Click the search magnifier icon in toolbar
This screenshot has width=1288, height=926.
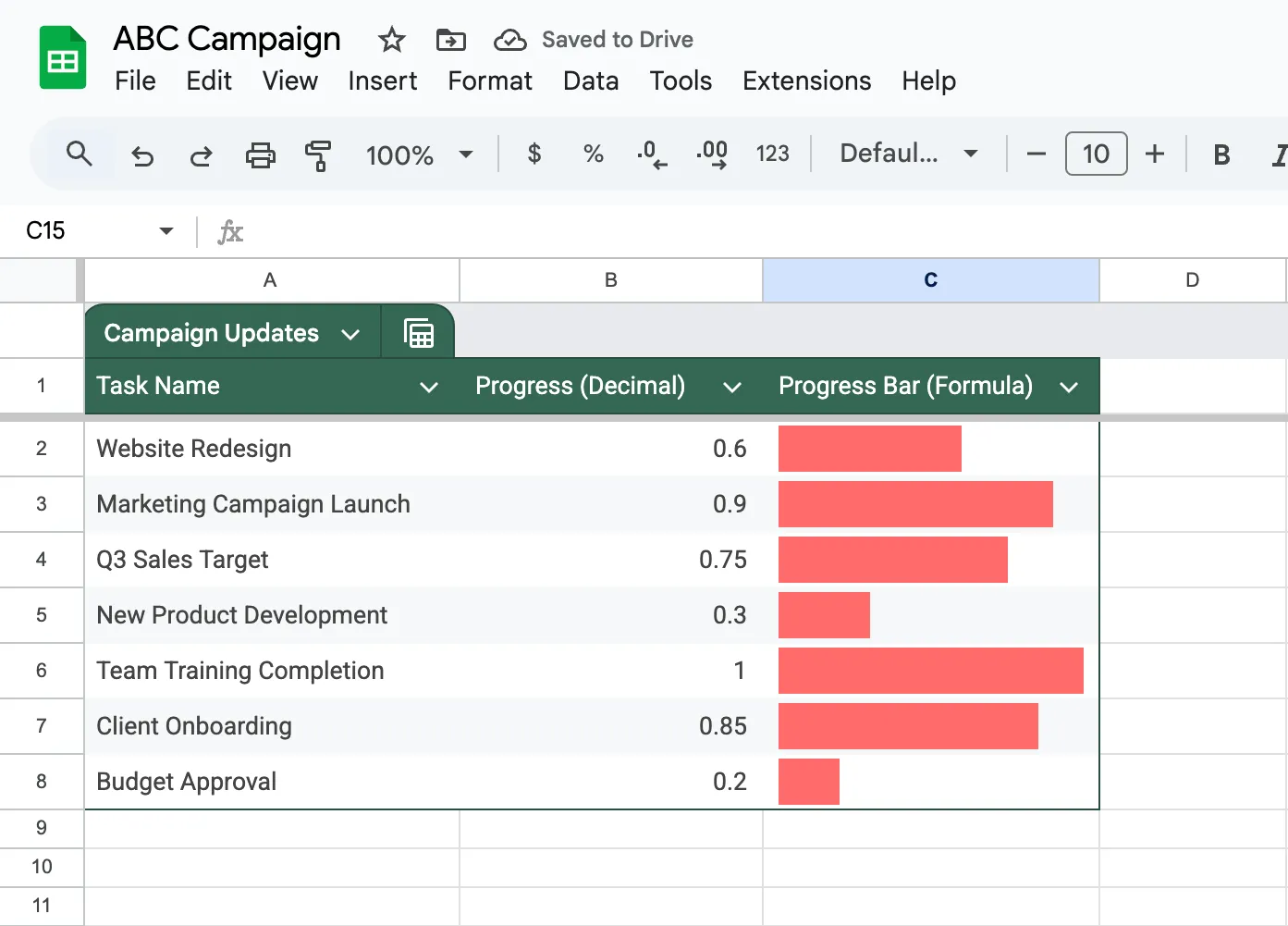pyautogui.click(x=80, y=154)
